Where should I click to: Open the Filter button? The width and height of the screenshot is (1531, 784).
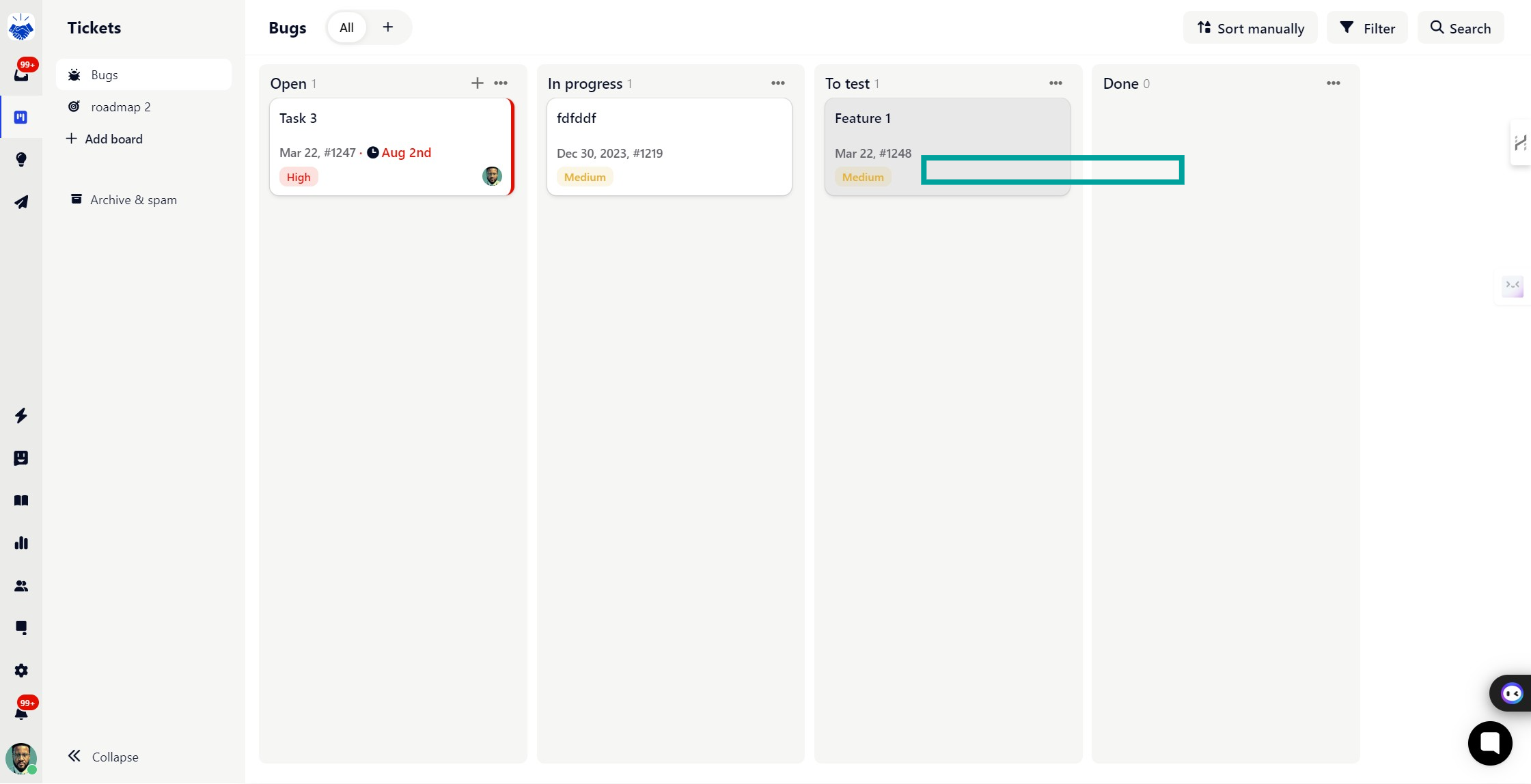[x=1367, y=28]
